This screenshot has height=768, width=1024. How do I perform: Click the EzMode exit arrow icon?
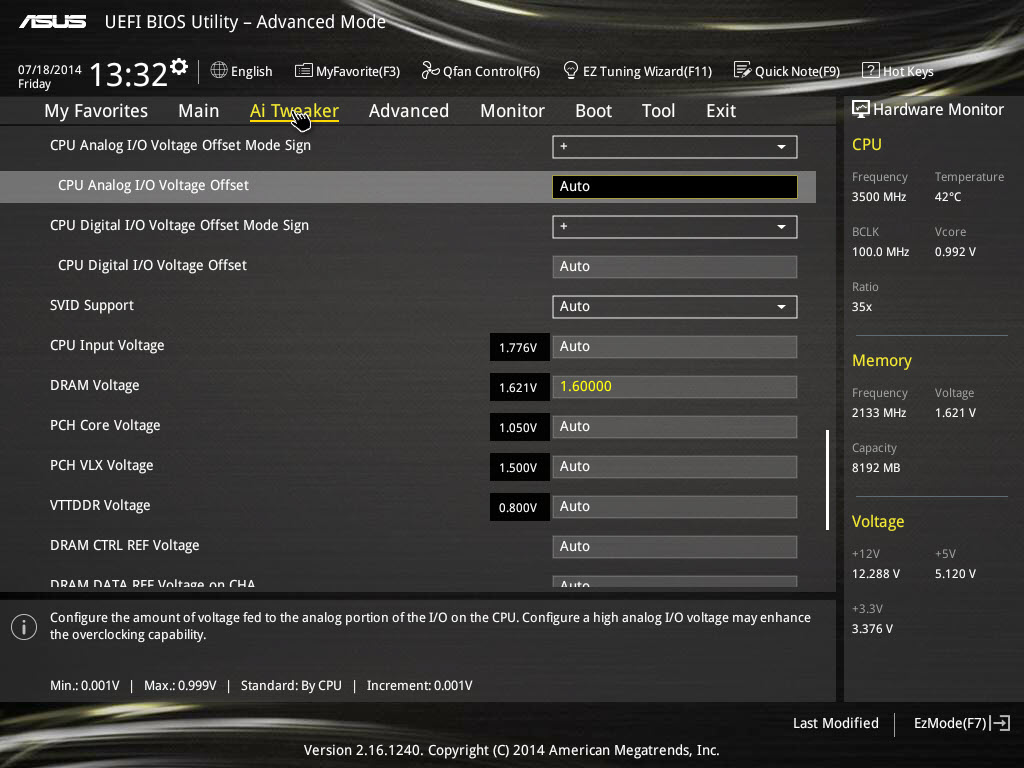click(1000, 723)
